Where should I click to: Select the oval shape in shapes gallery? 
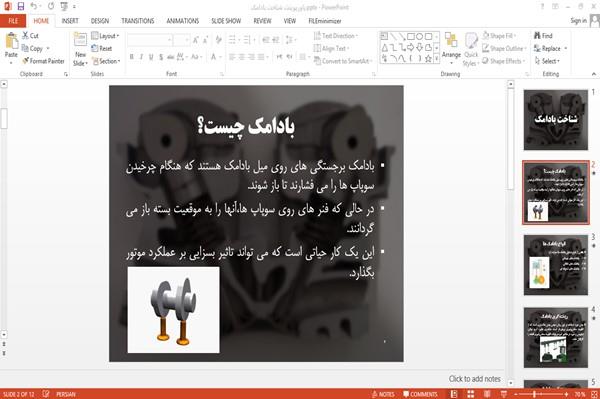point(420,37)
